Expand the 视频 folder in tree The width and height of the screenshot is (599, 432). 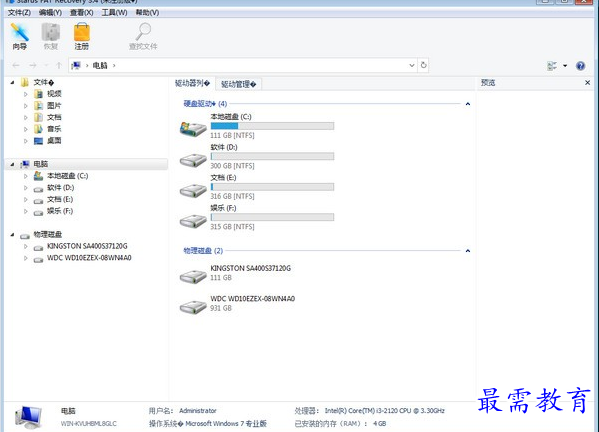(26, 94)
